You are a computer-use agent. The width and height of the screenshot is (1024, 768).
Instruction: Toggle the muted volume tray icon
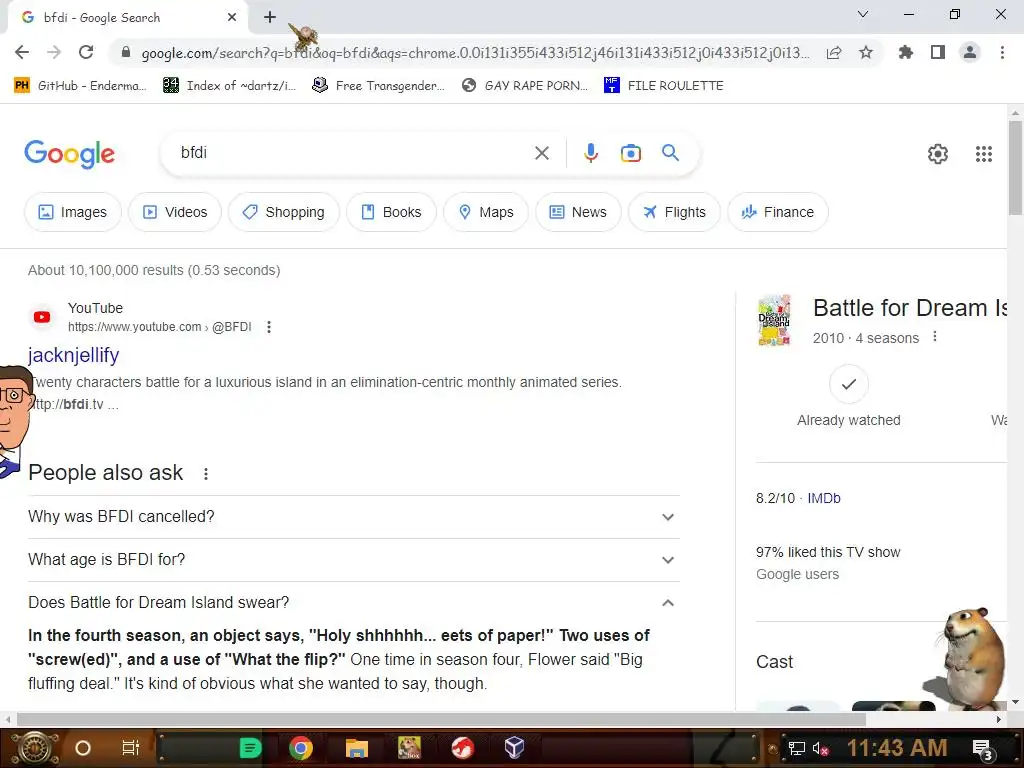tap(820, 748)
